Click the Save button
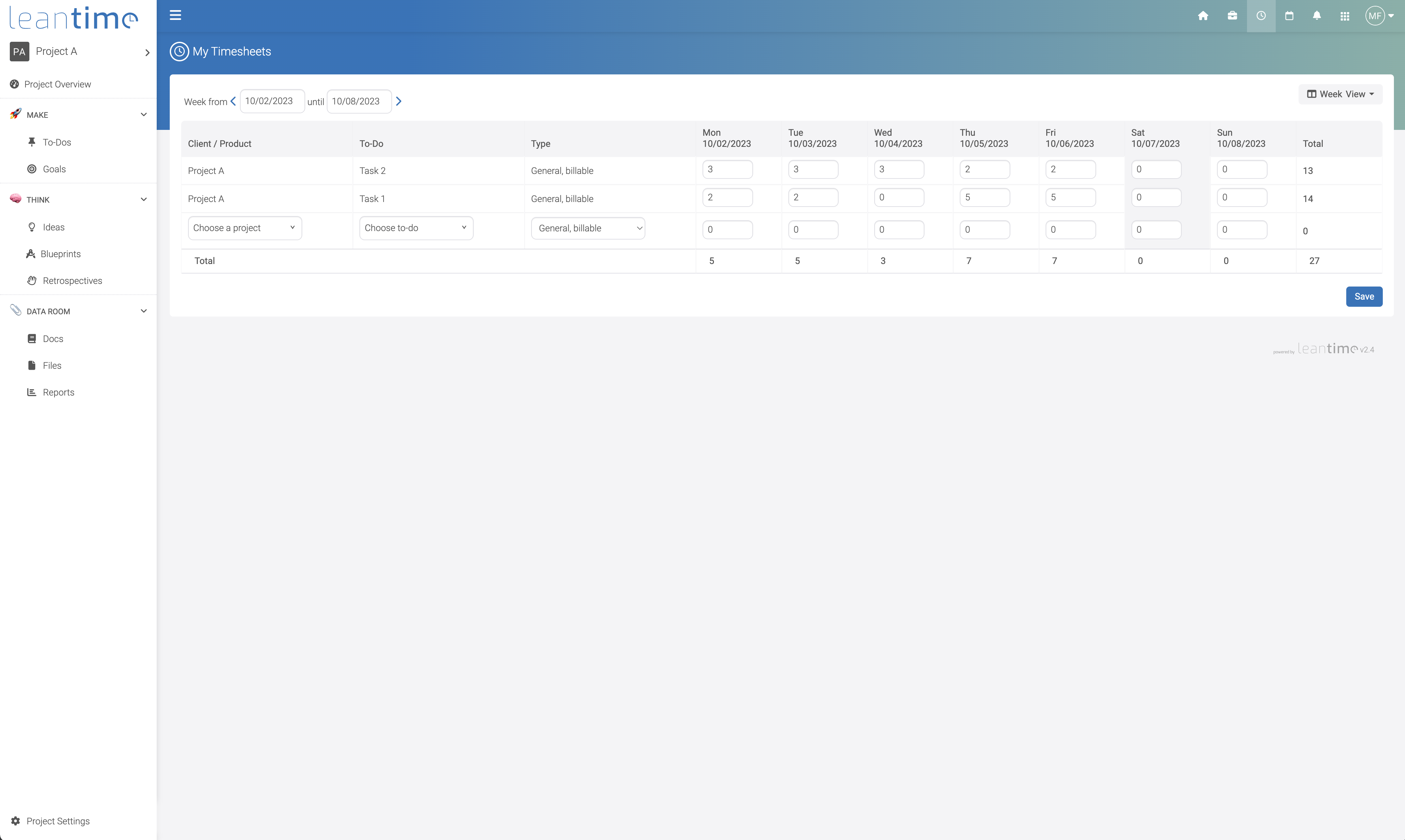 pos(1364,297)
